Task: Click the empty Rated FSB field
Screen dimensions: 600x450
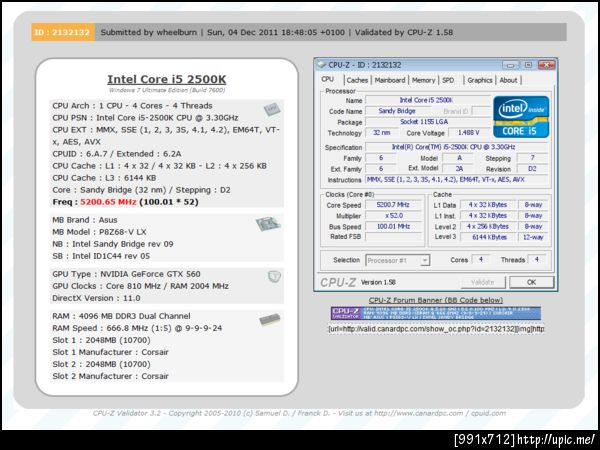Action: click(x=393, y=237)
